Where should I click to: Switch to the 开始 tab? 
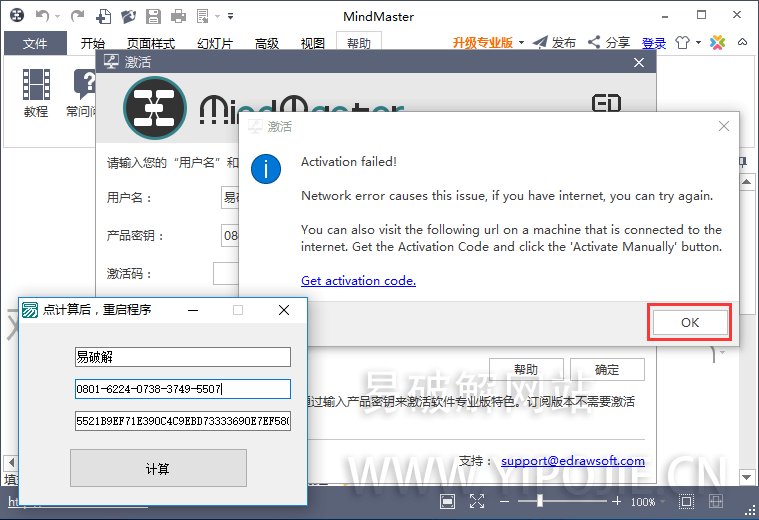coord(92,43)
